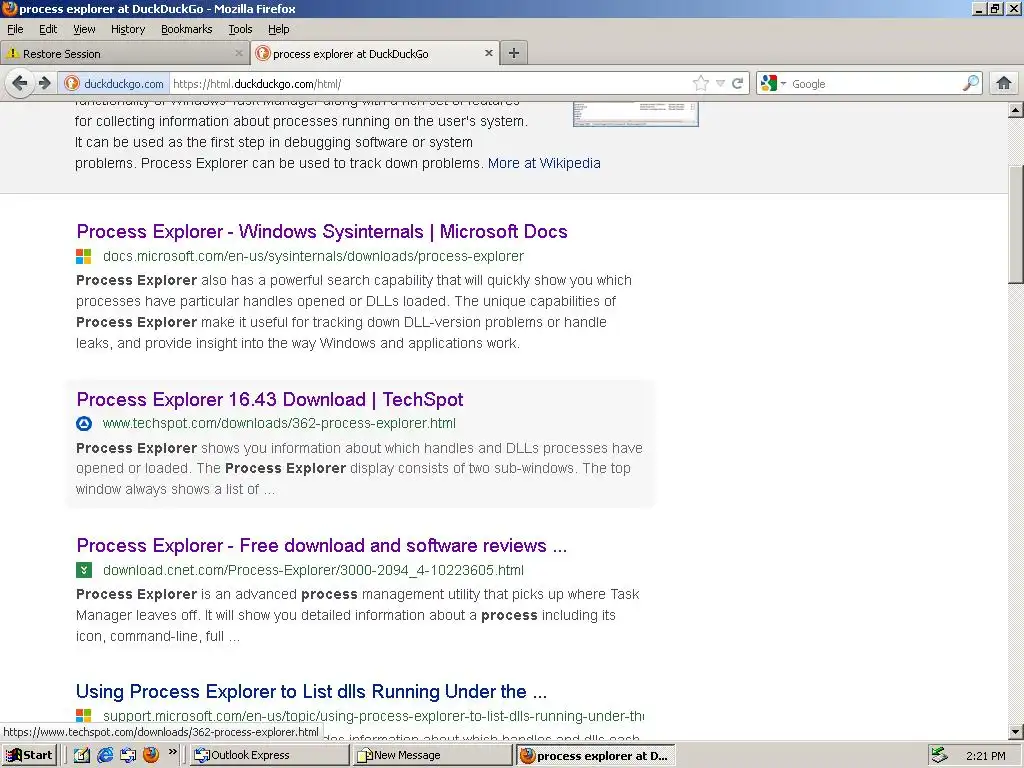Click the docs.microsoft.com result URL
The width and height of the screenshot is (1024, 768).
point(313,257)
